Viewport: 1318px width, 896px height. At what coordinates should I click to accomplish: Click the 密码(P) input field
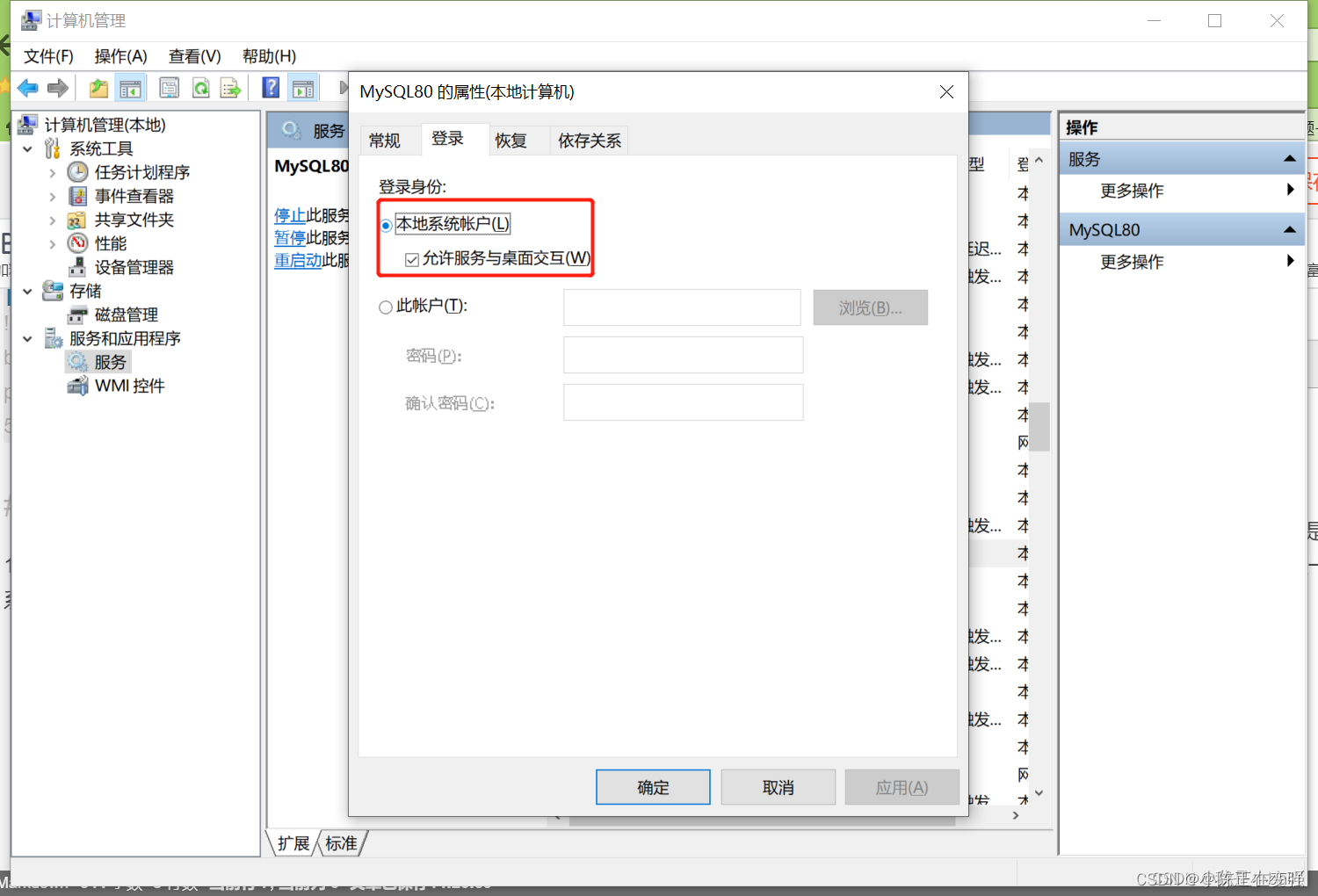[683, 355]
